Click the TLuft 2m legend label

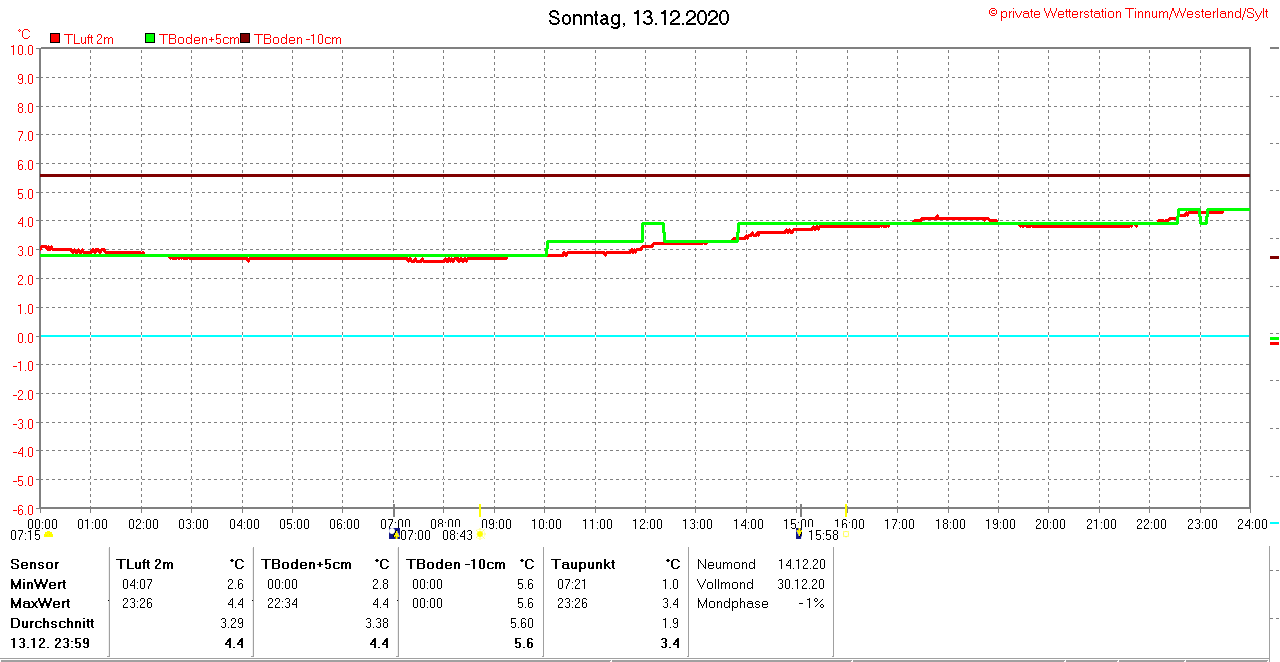coord(88,39)
